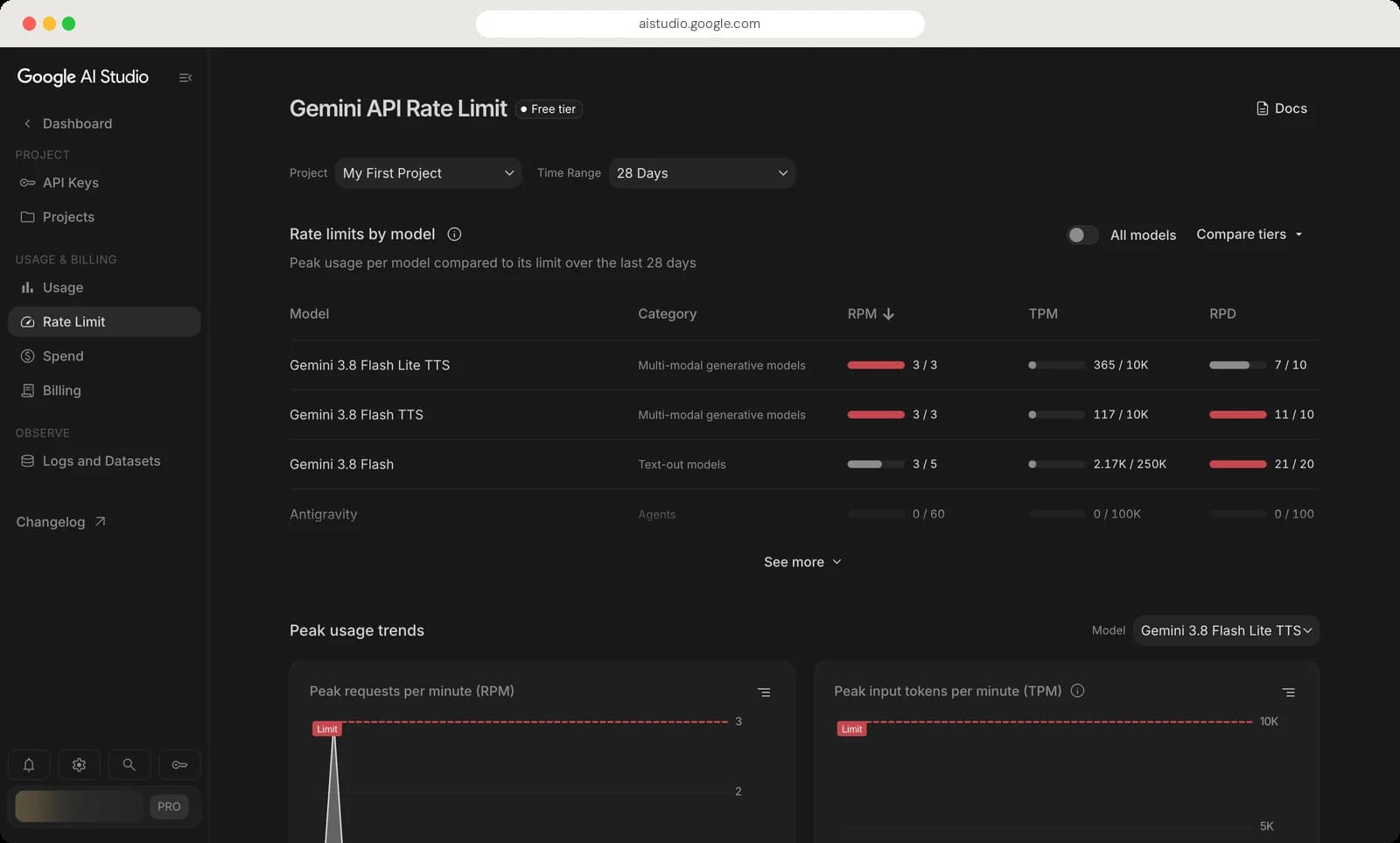
Task: Open the Model selector Gemini 3.8 Flash Lite TTS
Action: click(1226, 630)
